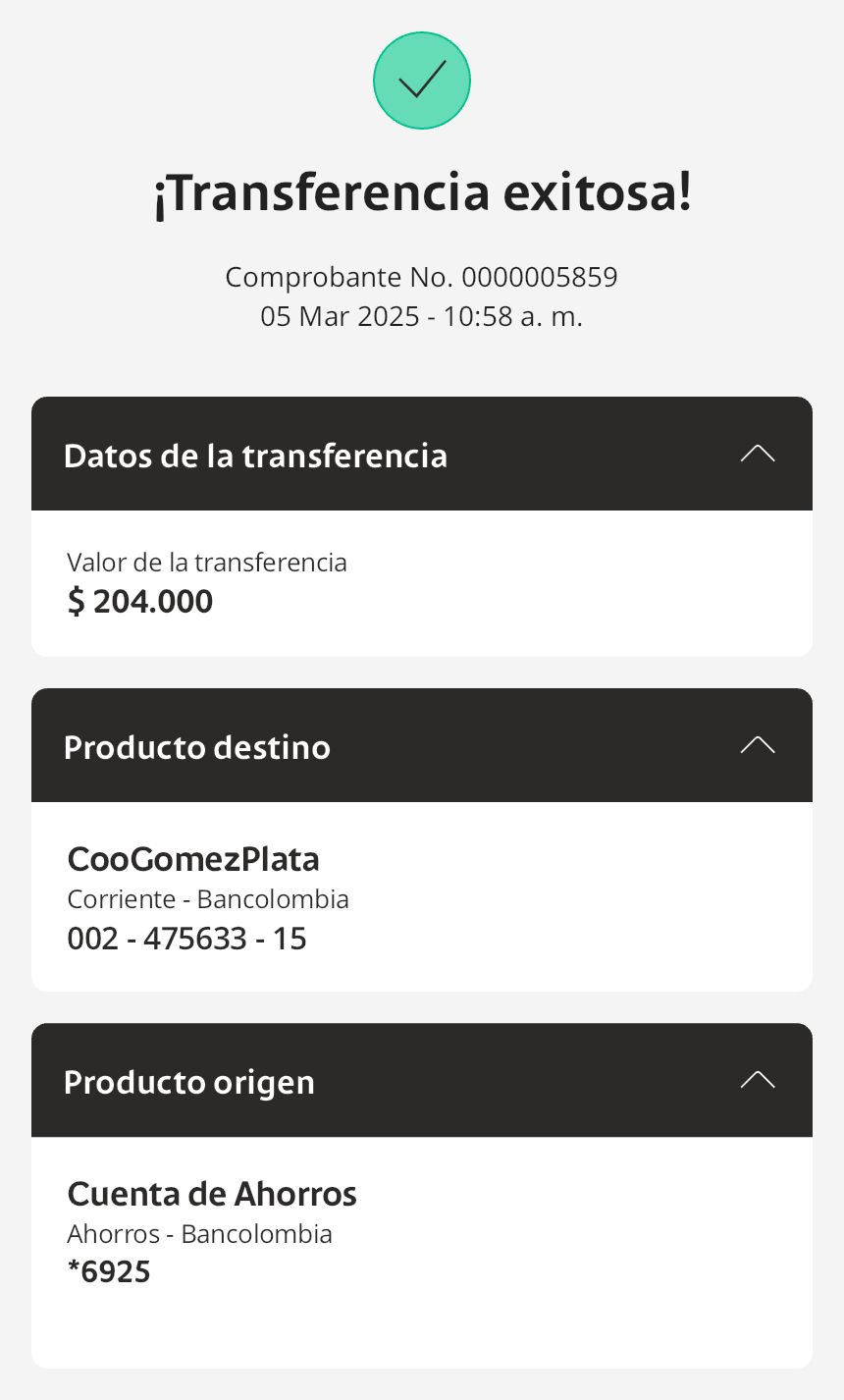
Task: Collapse the Datos de la transferencia chevron
Action: [x=757, y=454]
